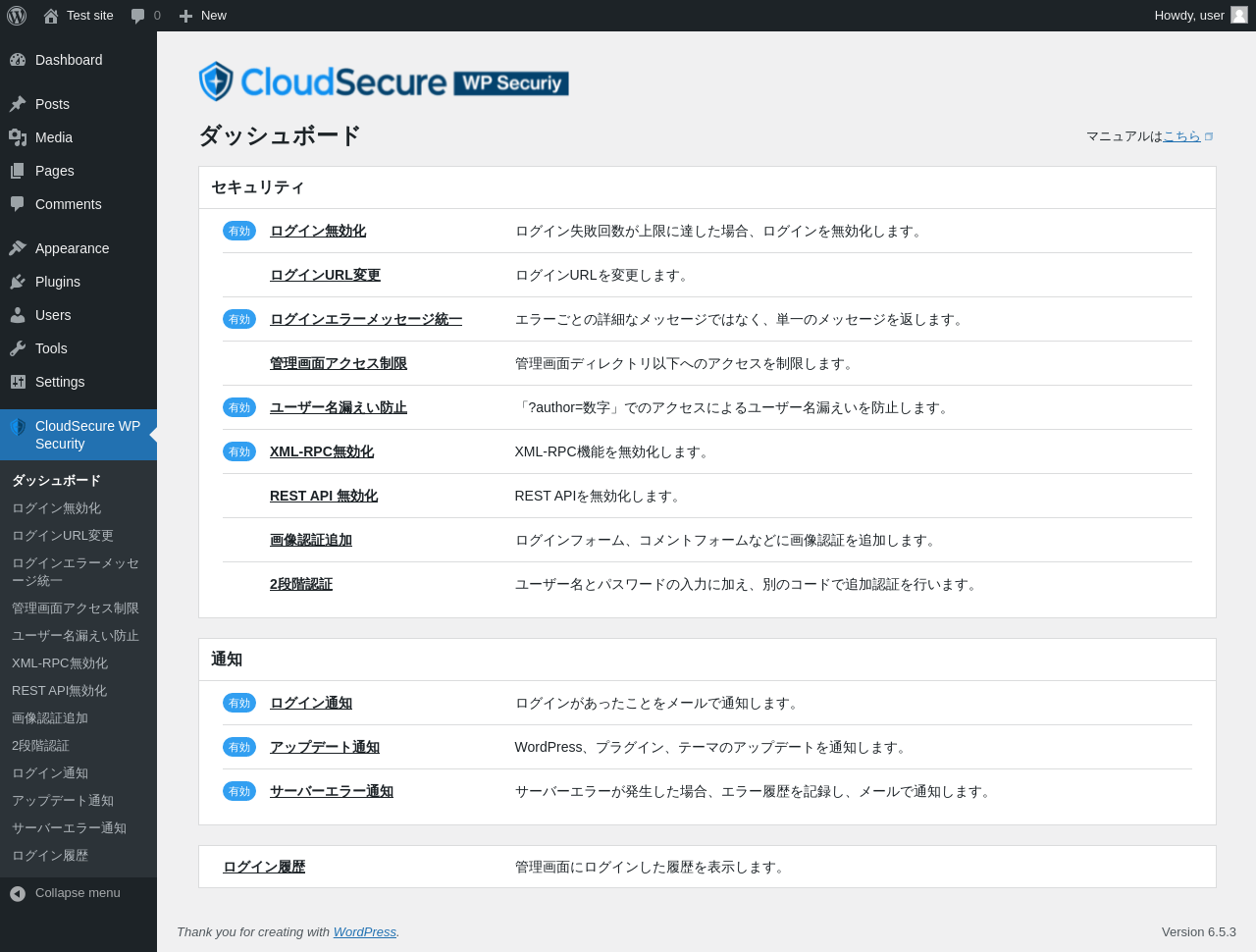Open the Media menu
This screenshot has width=1256, height=952.
[x=78, y=137]
